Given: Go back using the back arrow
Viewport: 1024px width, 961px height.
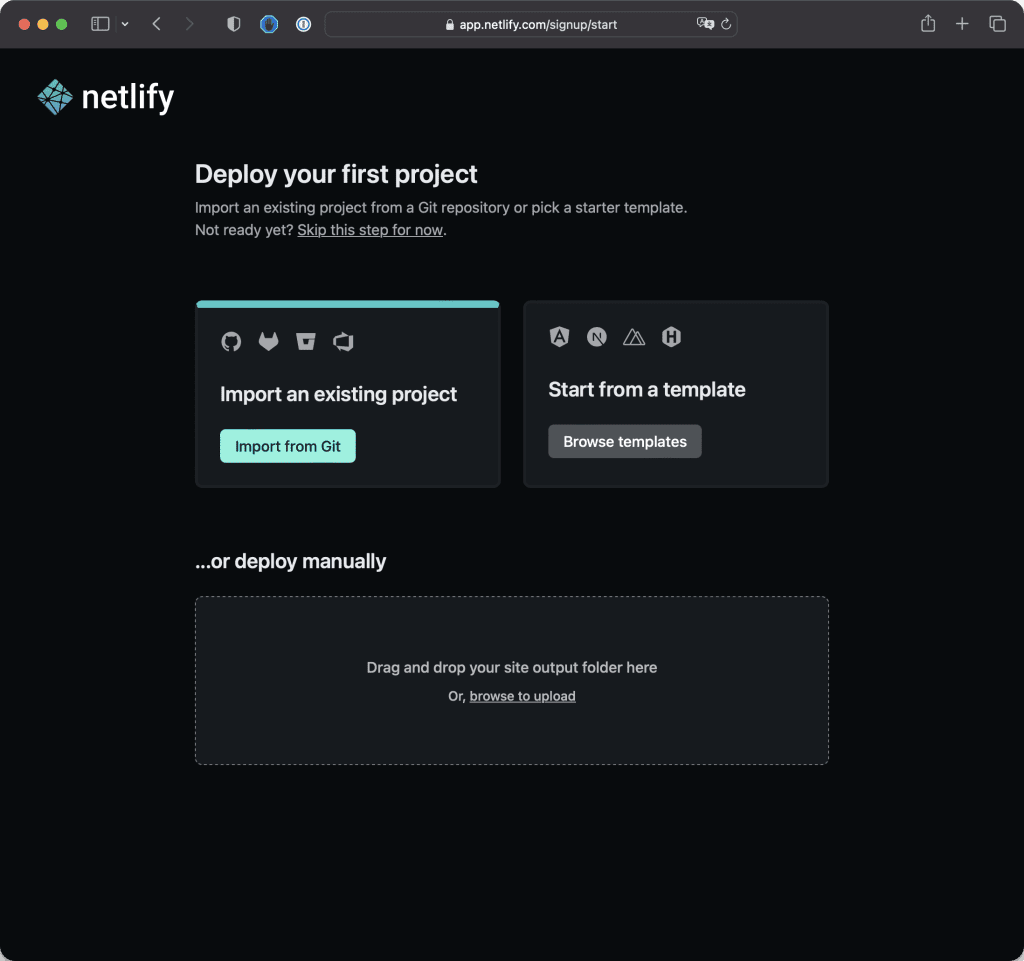Looking at the screenshot, I should click(x=156, y=23).
